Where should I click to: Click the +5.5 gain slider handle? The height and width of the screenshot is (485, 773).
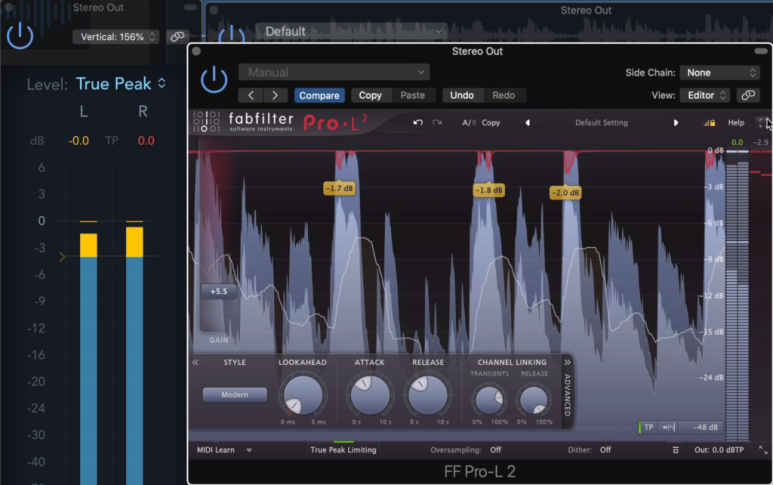(x=218, y=291)
